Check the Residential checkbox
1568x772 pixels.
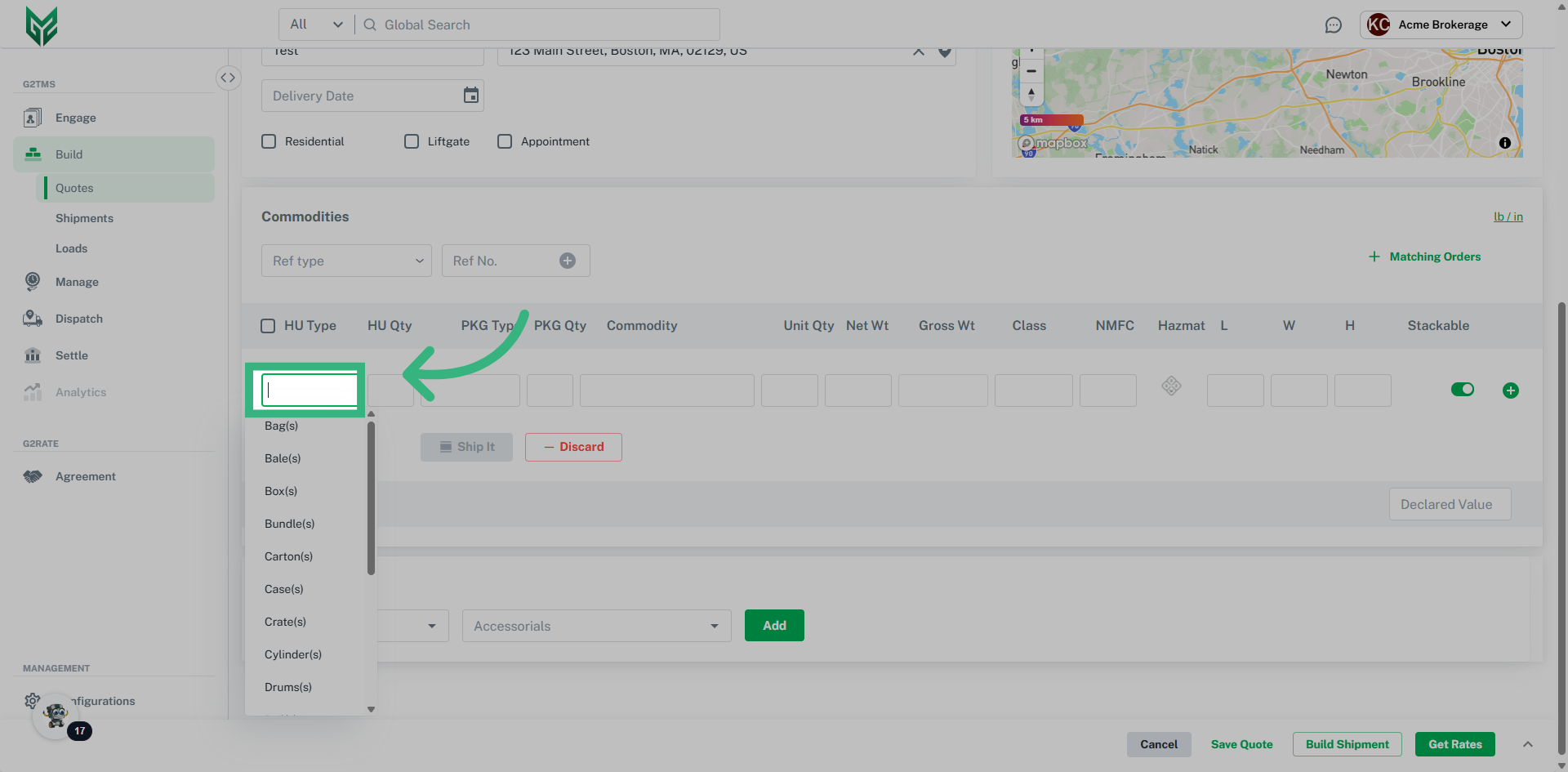click(269, 141)
